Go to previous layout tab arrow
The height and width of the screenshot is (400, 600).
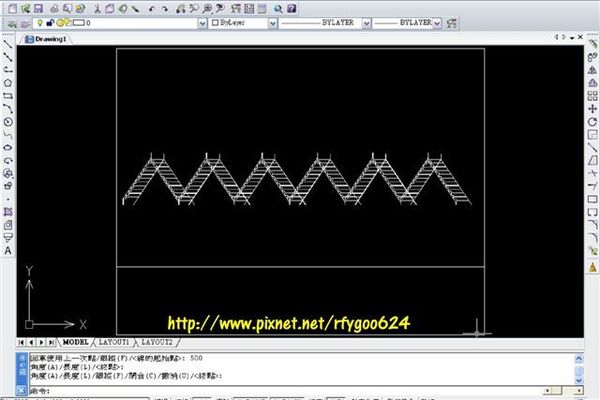pos(31,342)
